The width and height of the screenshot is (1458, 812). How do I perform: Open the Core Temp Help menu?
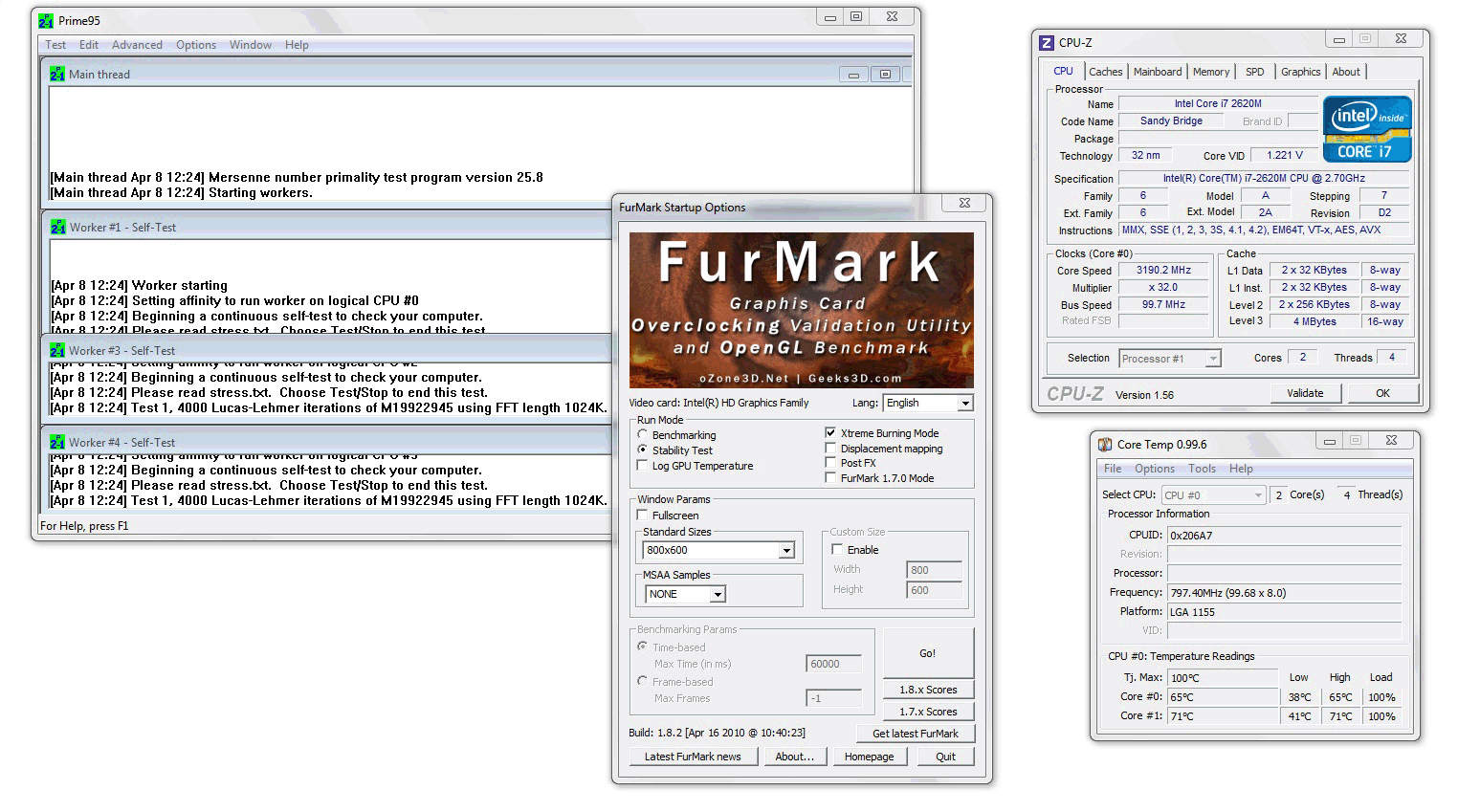pyautogui.click(x=1241, y=469)
